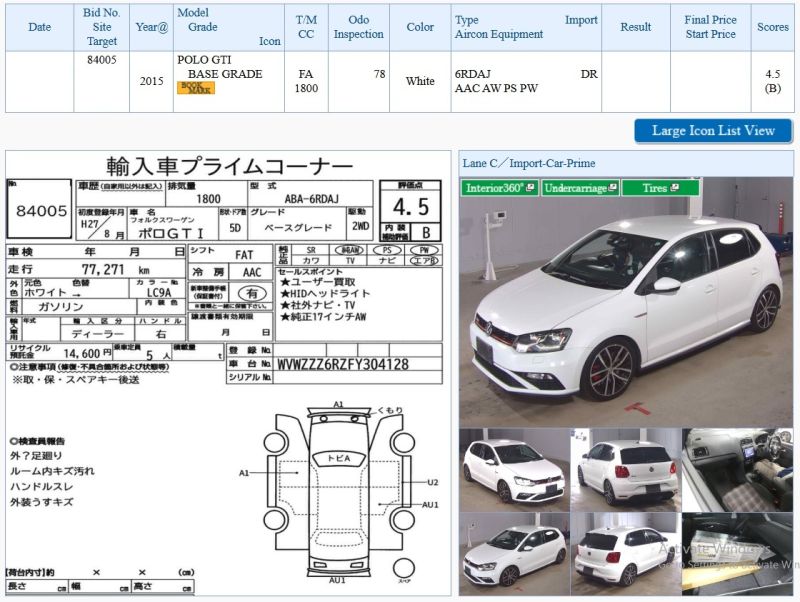Click the lot number 84005 box on sheet
The image size is (800, 602).
[x=39, y=209]
